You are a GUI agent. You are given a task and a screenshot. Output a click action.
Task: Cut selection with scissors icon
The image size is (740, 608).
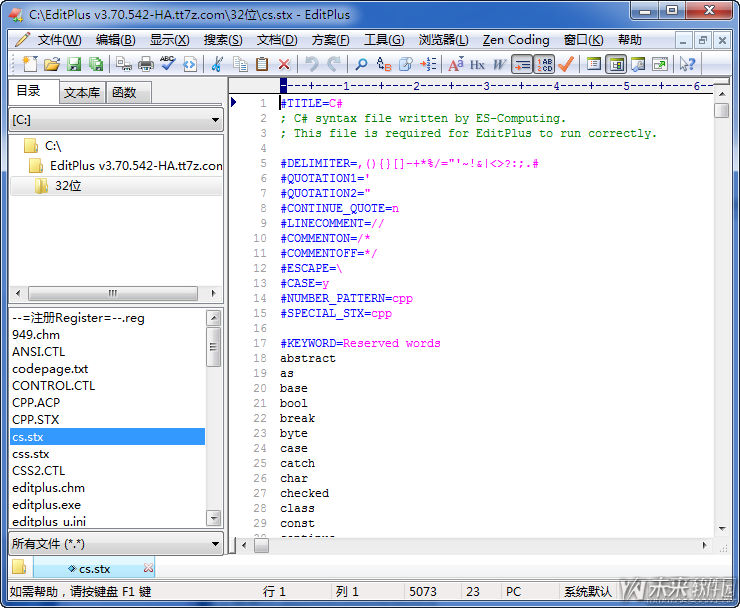[x=217, y=64]
